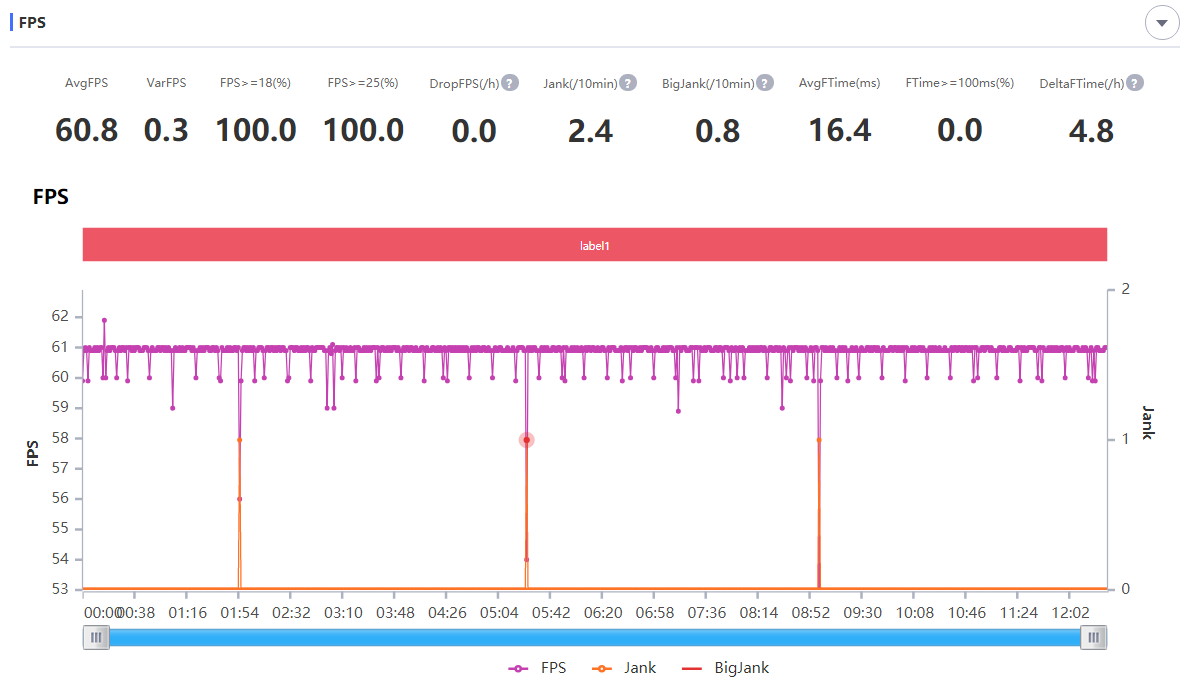This screenshot has height=686, width=1187.
Task: Click the Jank value 2.4
Action: (590, 131)
